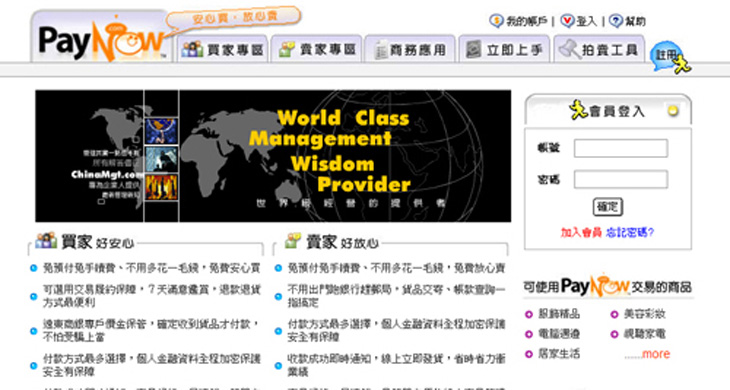Viewport: 730px width, 390px height.
Task: Open the 賣家專區 tab
Action: tap(317, 49)
